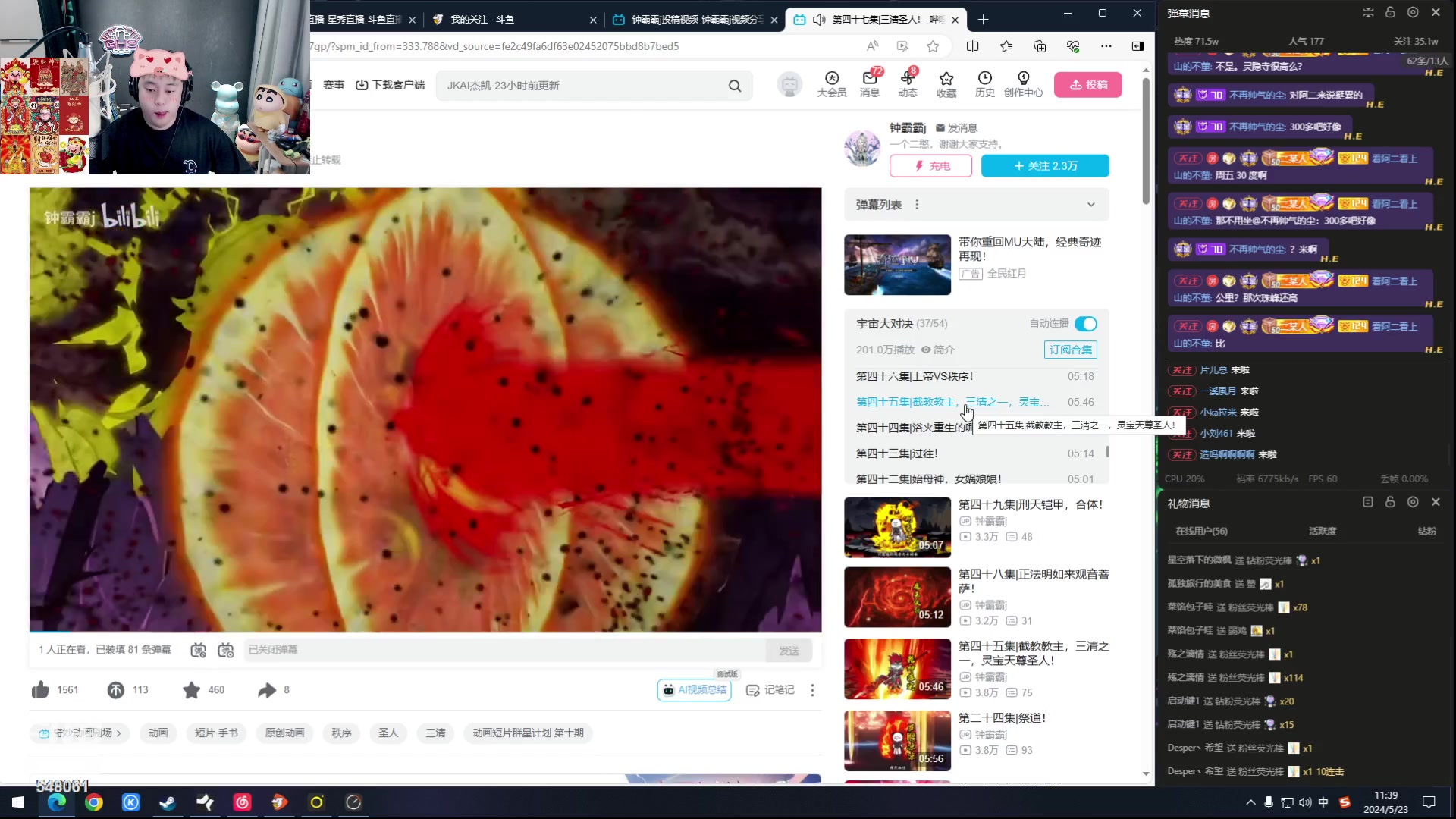Give a coin to the video
Image resolution: width=1456 pixels, height=819 pixels.
pos(115,689)
